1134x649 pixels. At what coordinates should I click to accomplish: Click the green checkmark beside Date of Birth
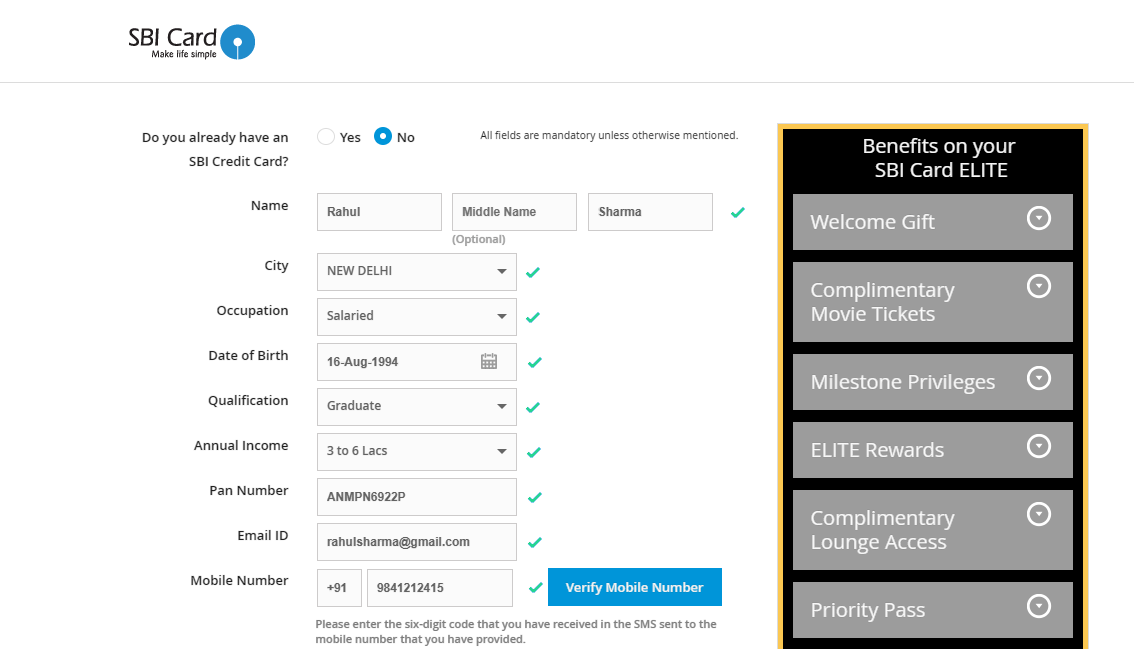tap(534, 362)
